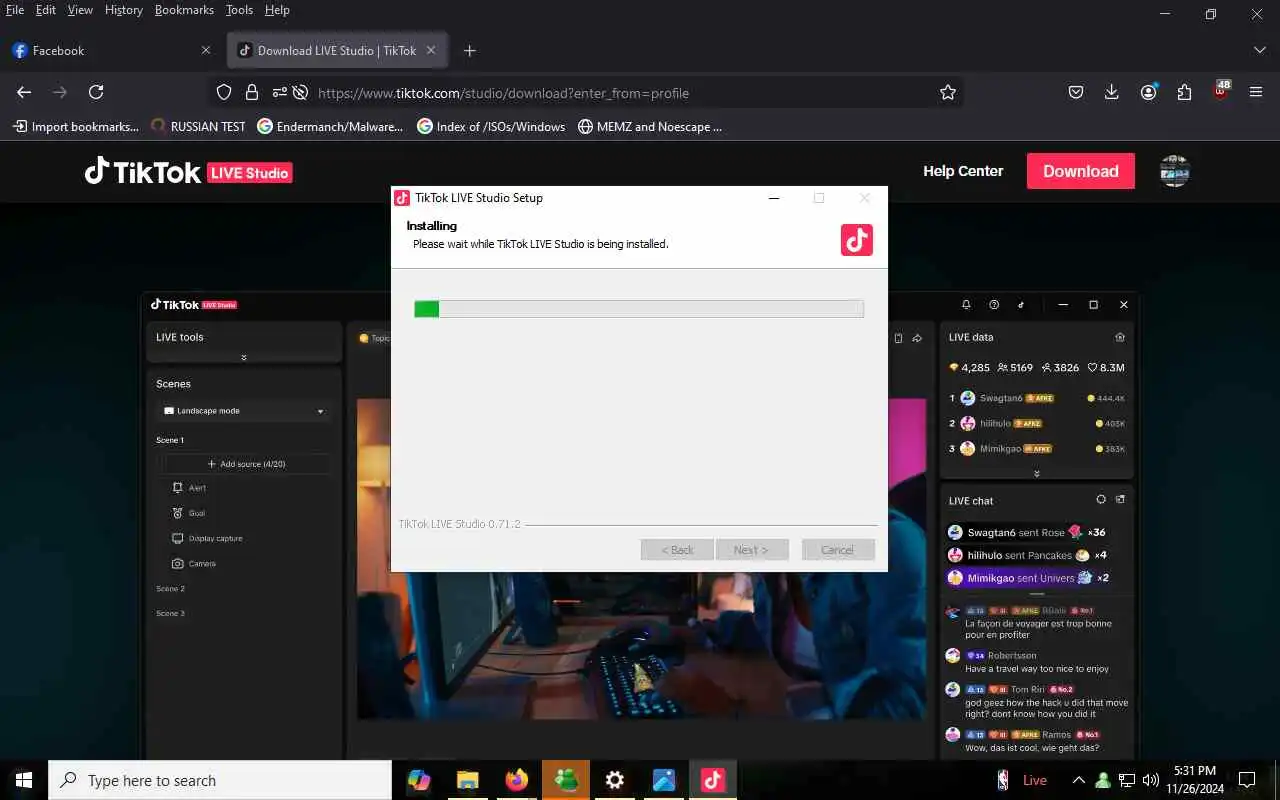Click the TikTok installer taskbar icon
This screenshot has width=1280, height=800.
point(712,780)
